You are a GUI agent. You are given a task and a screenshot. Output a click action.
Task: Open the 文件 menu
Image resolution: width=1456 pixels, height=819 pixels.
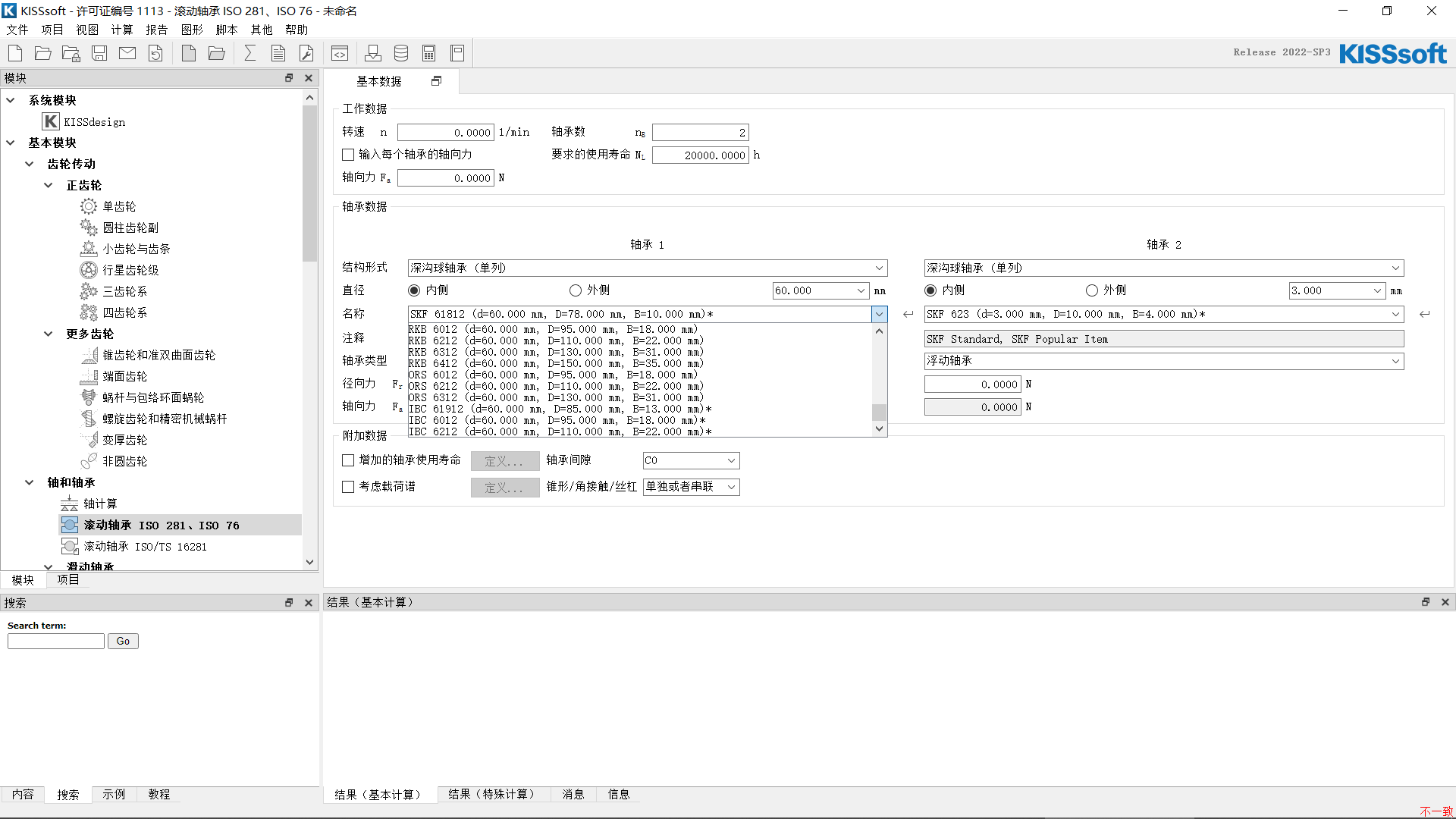click(x=17, y=30)
